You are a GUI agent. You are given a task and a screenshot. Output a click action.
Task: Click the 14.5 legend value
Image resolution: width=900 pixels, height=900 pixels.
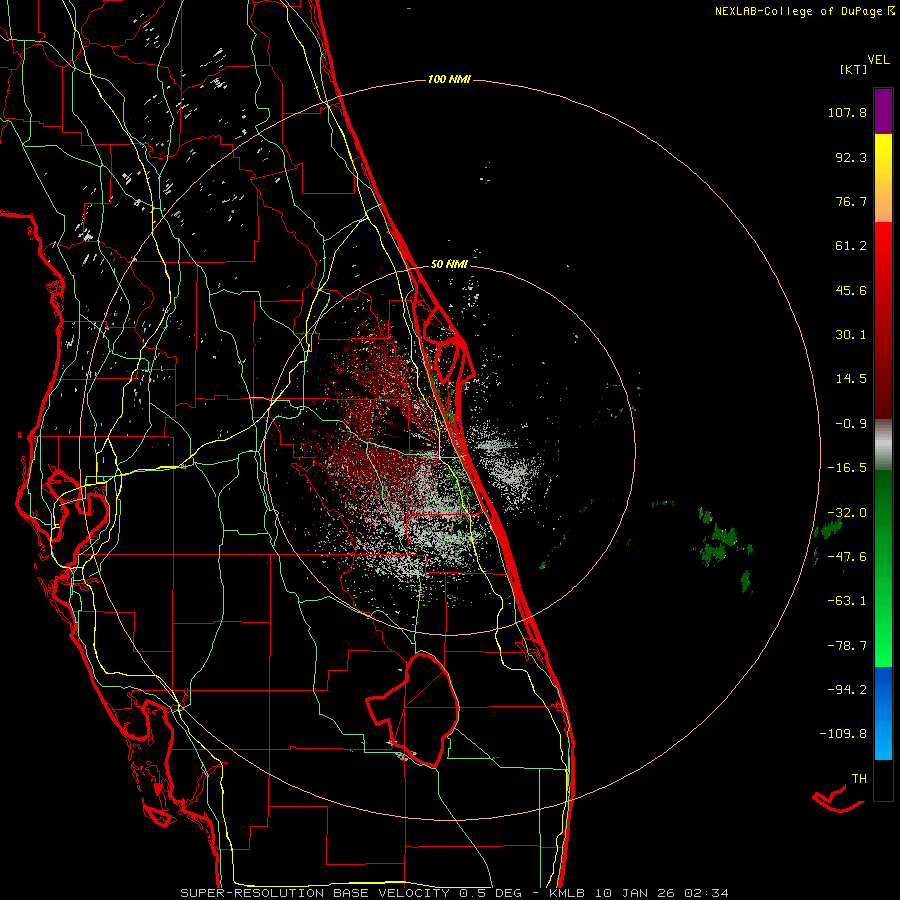click(851, 379)
